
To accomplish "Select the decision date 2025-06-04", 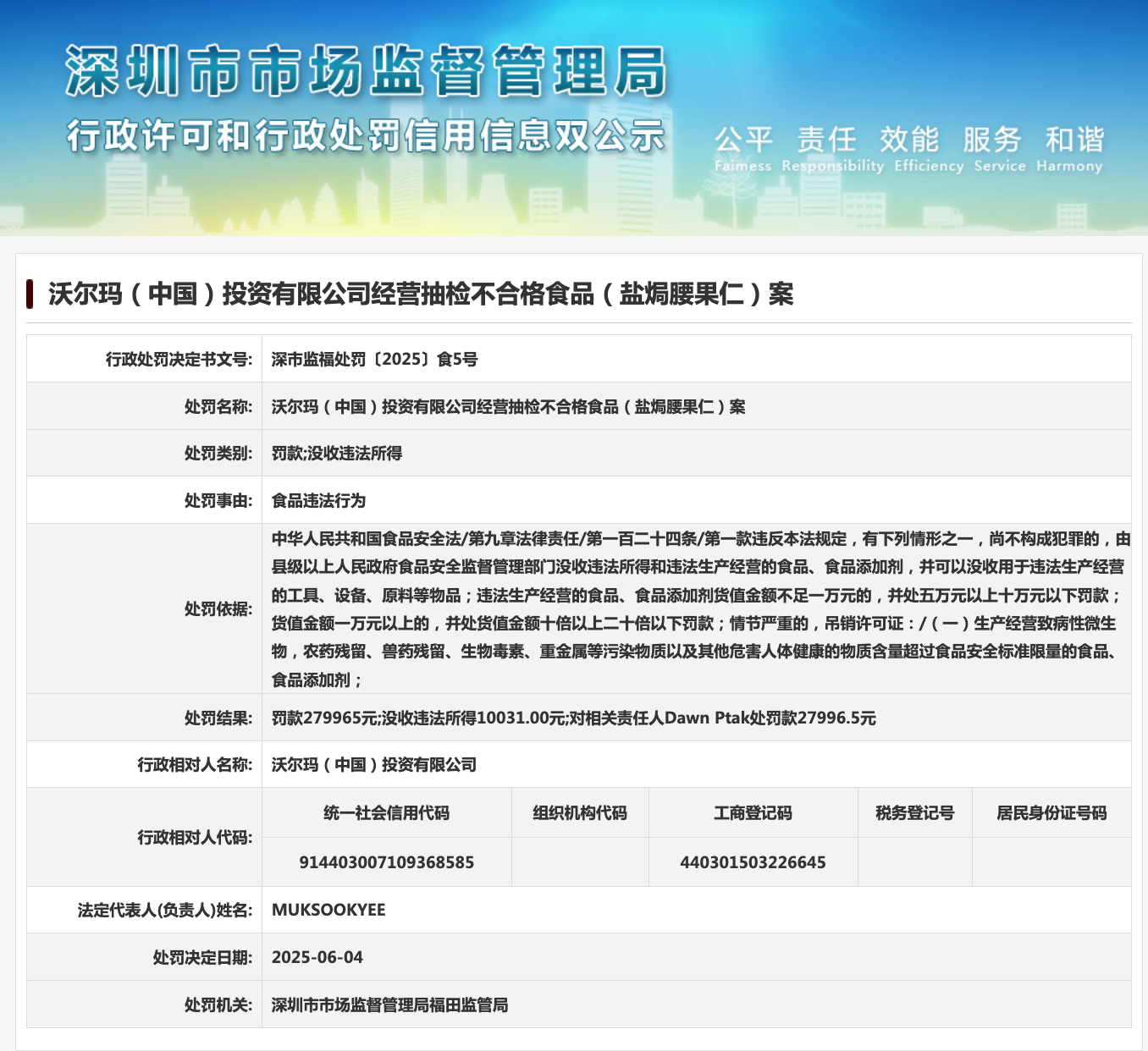I will [x=317, y=957].
